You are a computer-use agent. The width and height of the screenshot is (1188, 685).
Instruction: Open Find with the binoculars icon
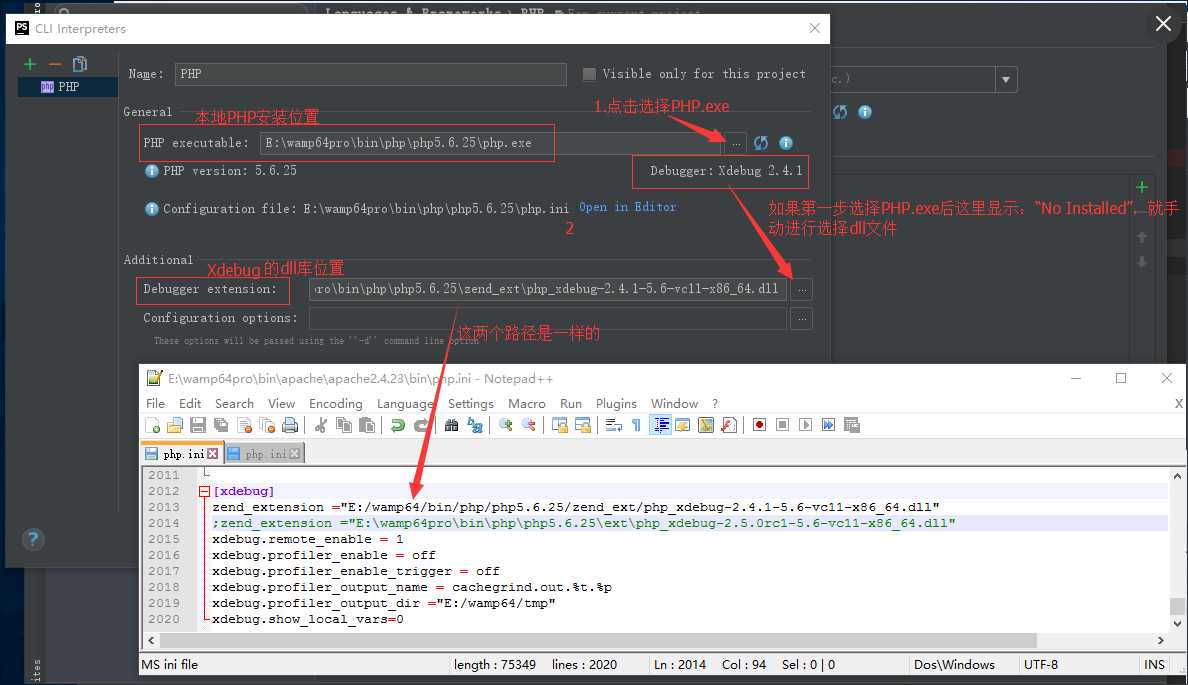pyautogui.click(x=452, y=425)
